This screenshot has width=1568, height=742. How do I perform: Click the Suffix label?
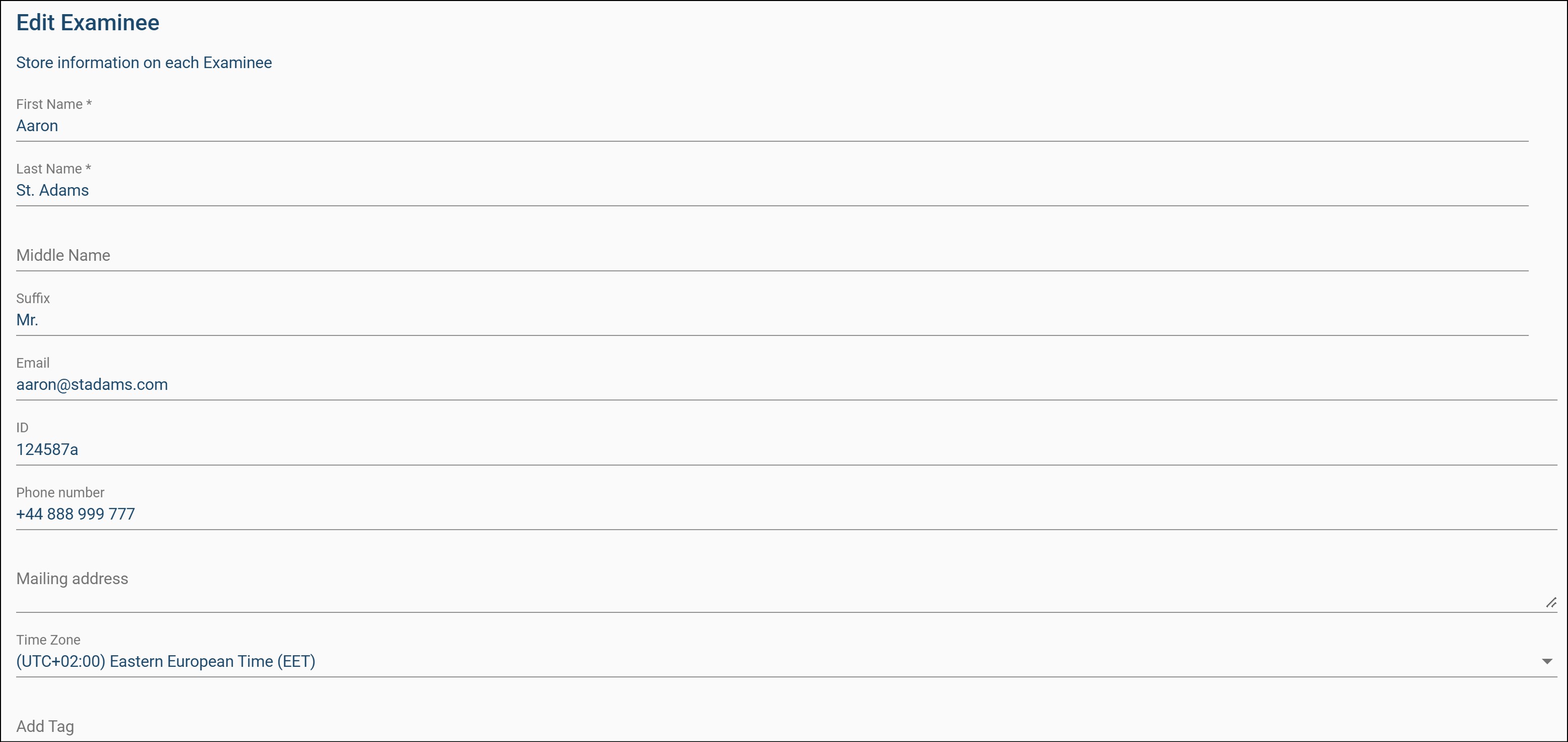click(33, 298)
